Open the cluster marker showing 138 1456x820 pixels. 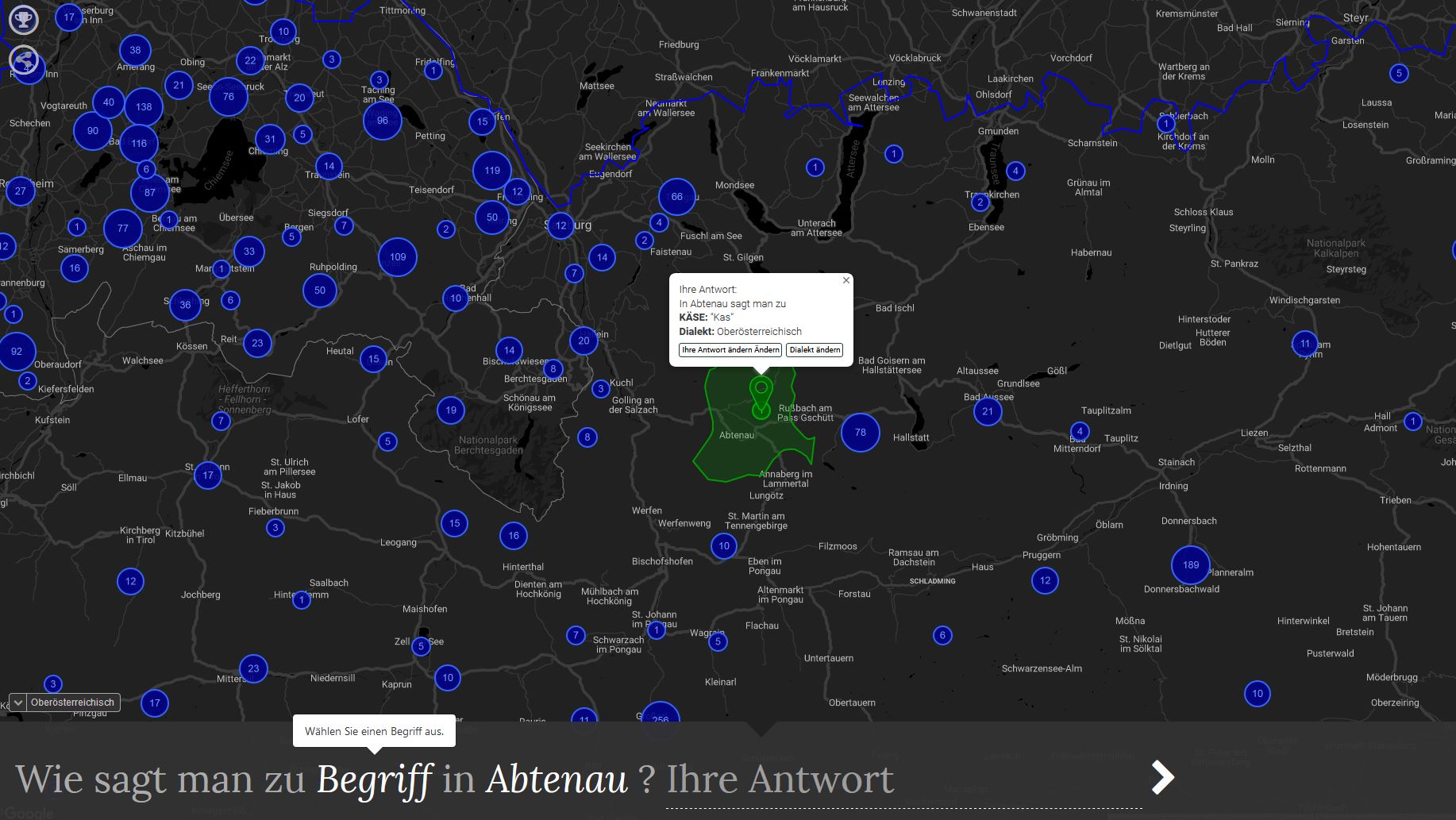click(144, 106)
